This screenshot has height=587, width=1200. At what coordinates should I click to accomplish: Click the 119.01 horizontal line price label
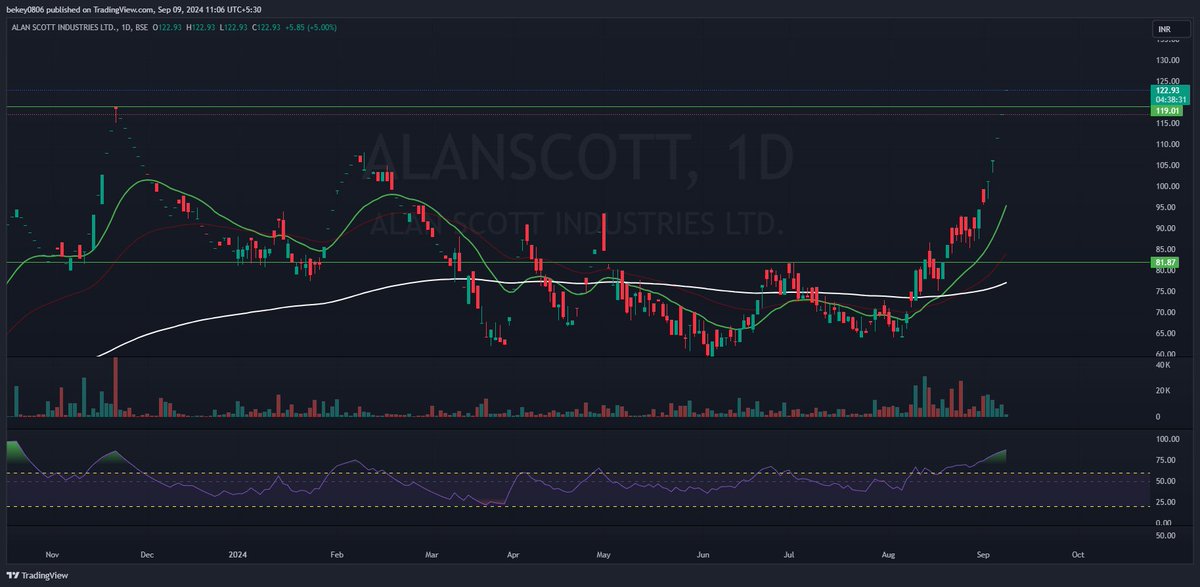(1166, 111)
